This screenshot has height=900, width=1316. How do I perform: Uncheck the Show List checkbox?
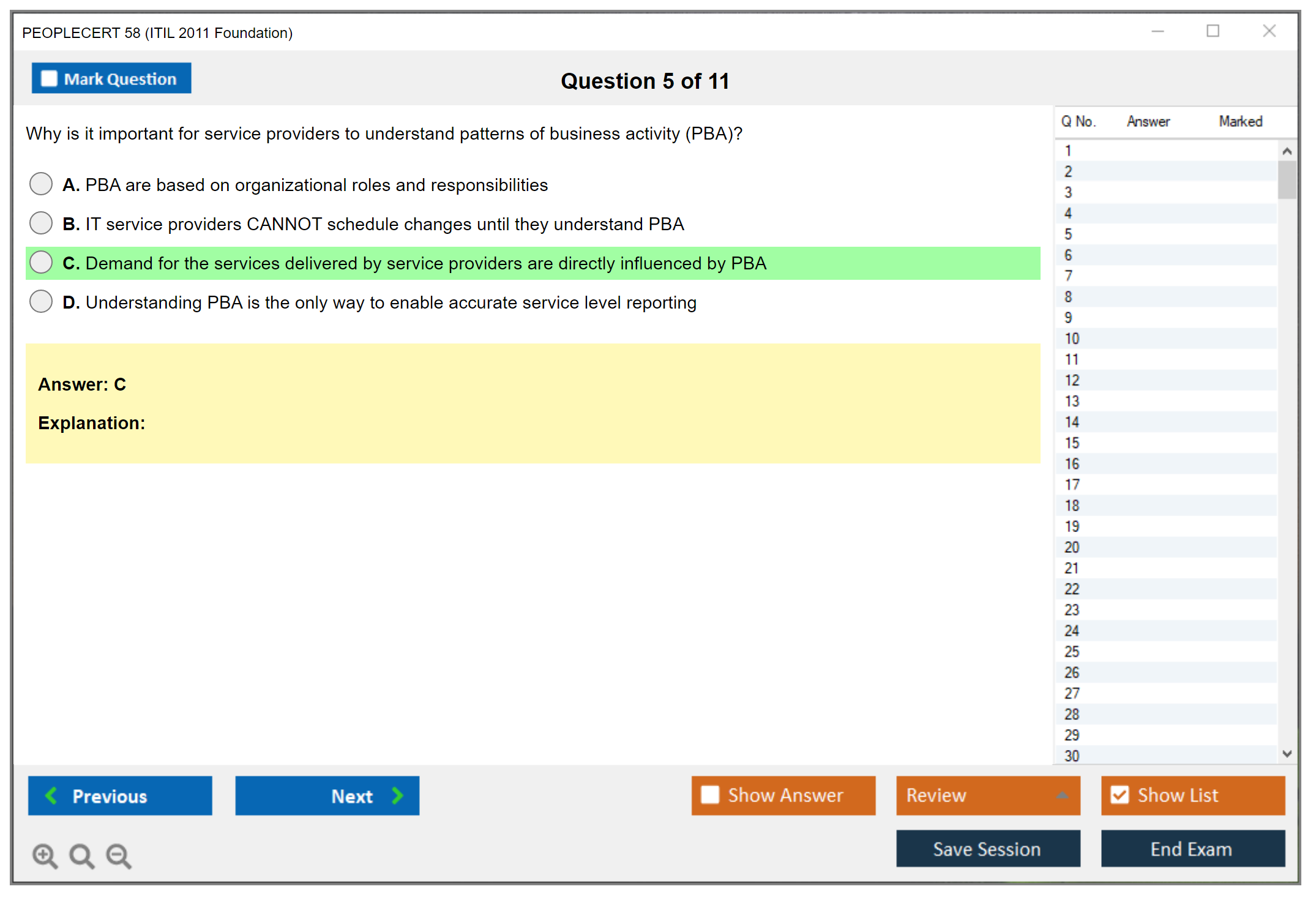click(x=1120, y=795)
